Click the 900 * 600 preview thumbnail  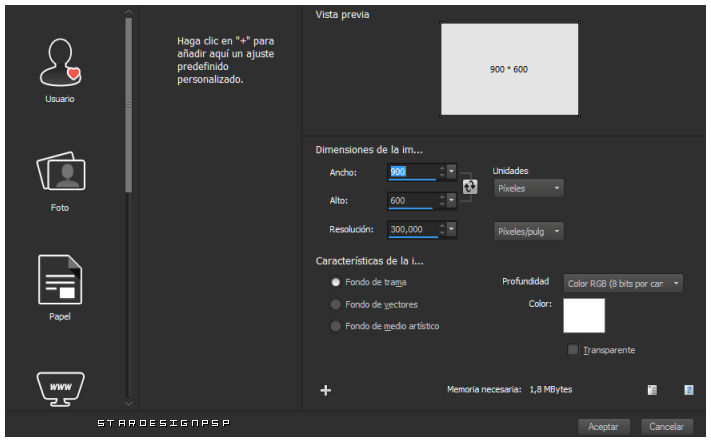(x=509, y=69)
